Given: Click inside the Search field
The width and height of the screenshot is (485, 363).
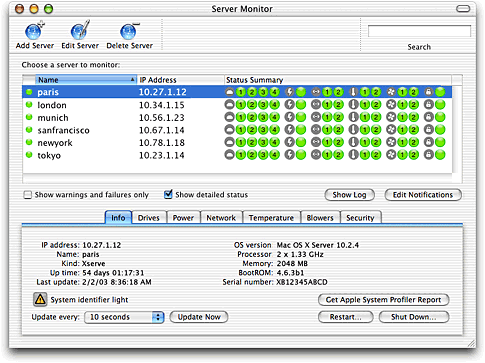Looking at the screenshot, I should click(419, 31).
